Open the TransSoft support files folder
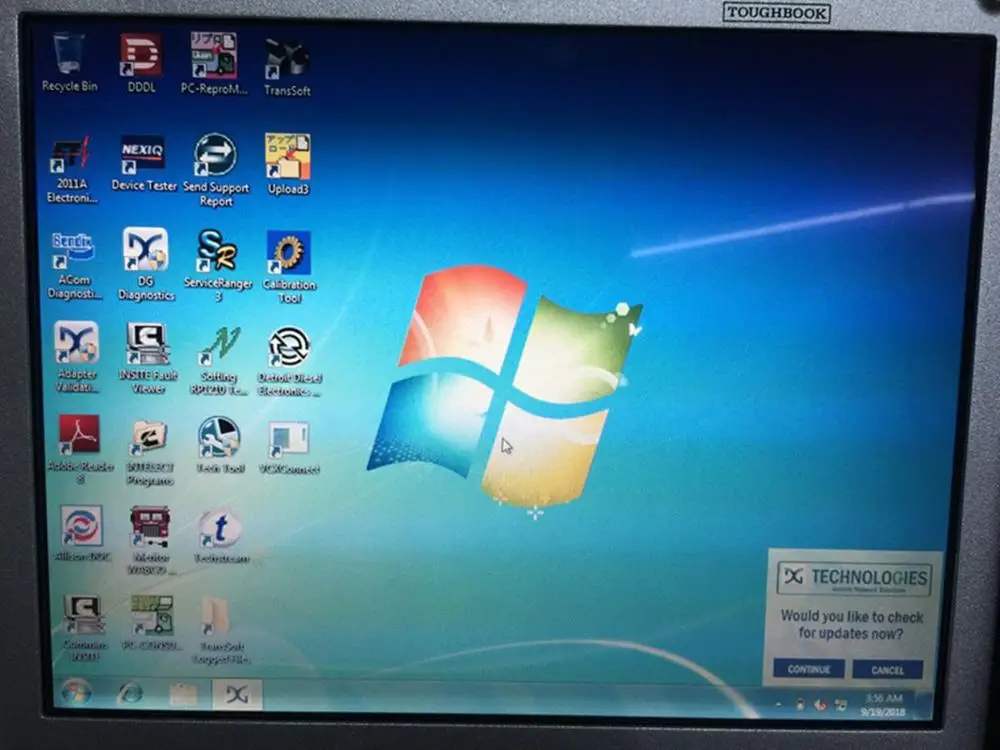The image size is (1000, 750). [219, 630]
